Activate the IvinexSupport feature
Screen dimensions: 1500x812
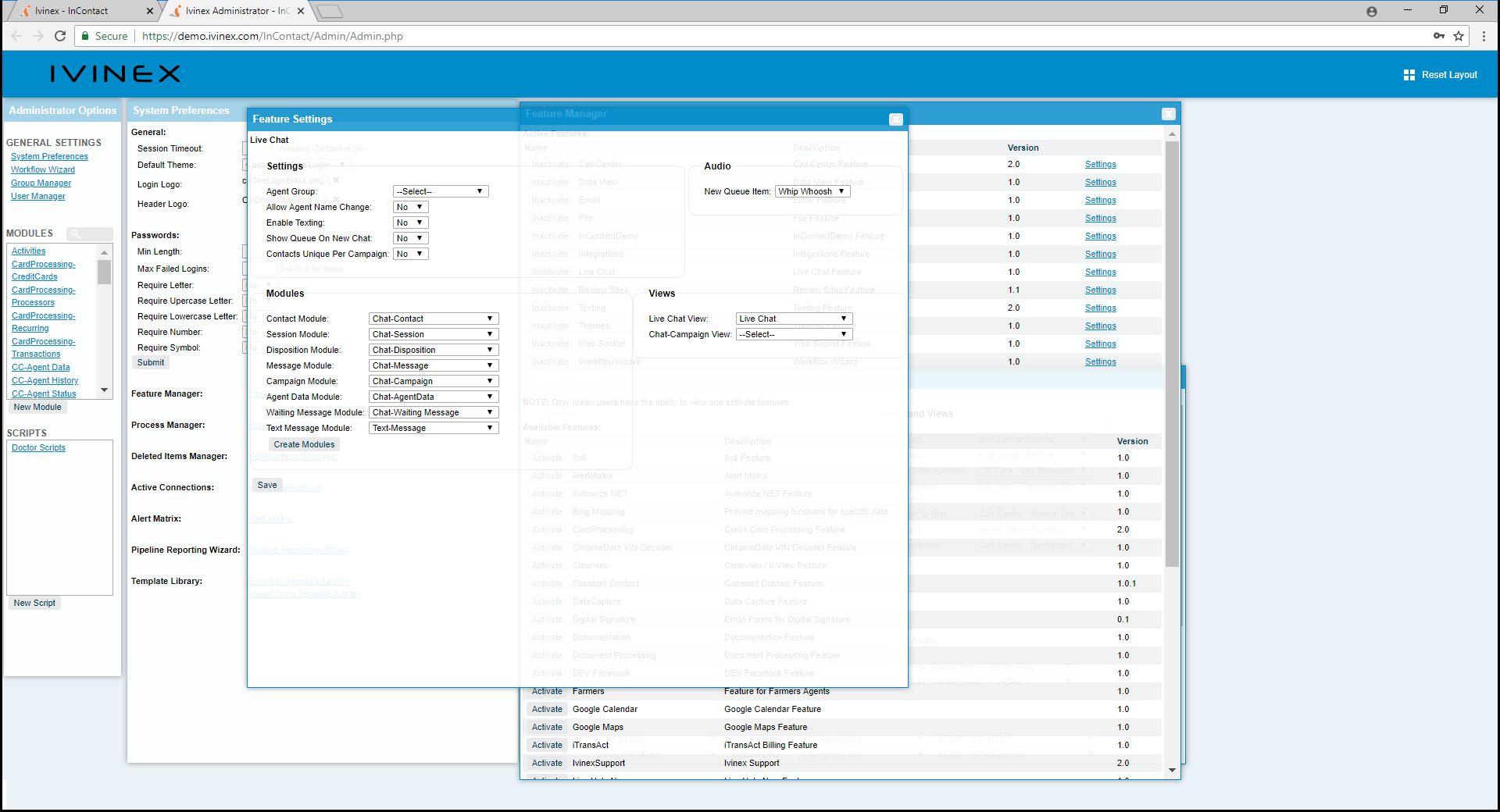coord(547,763)
